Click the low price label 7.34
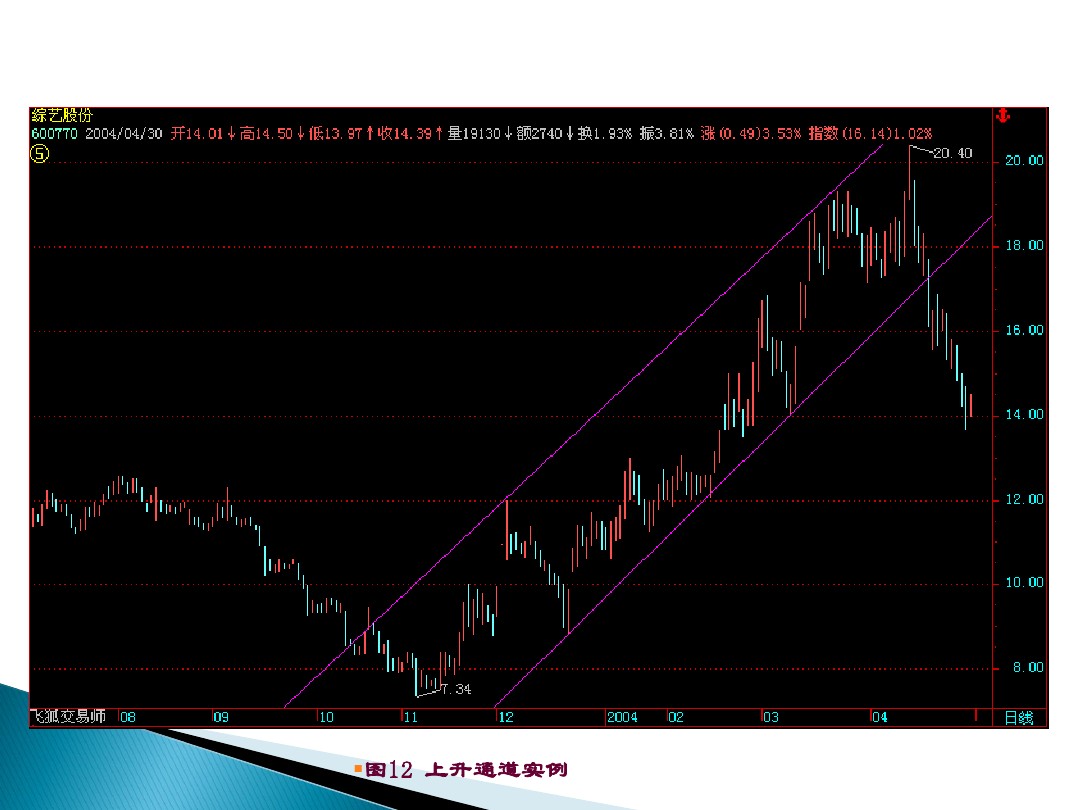 point(456,689)
